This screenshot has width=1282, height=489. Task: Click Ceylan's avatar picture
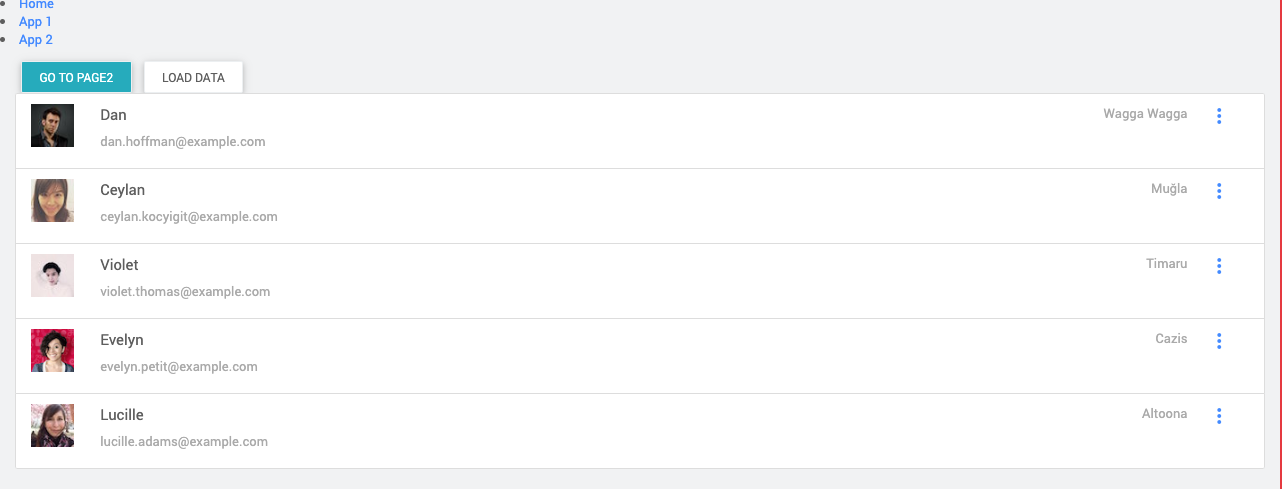click(52, 201)
